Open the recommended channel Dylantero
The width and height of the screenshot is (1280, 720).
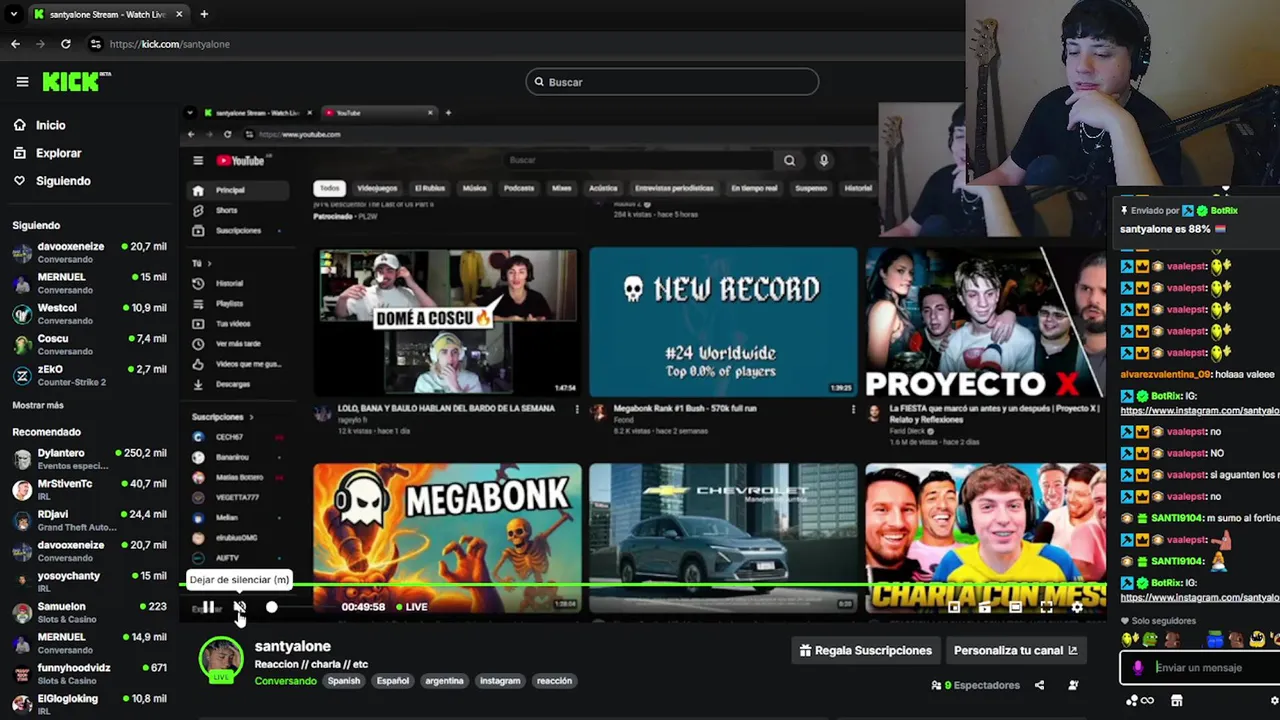click(90, 459)
